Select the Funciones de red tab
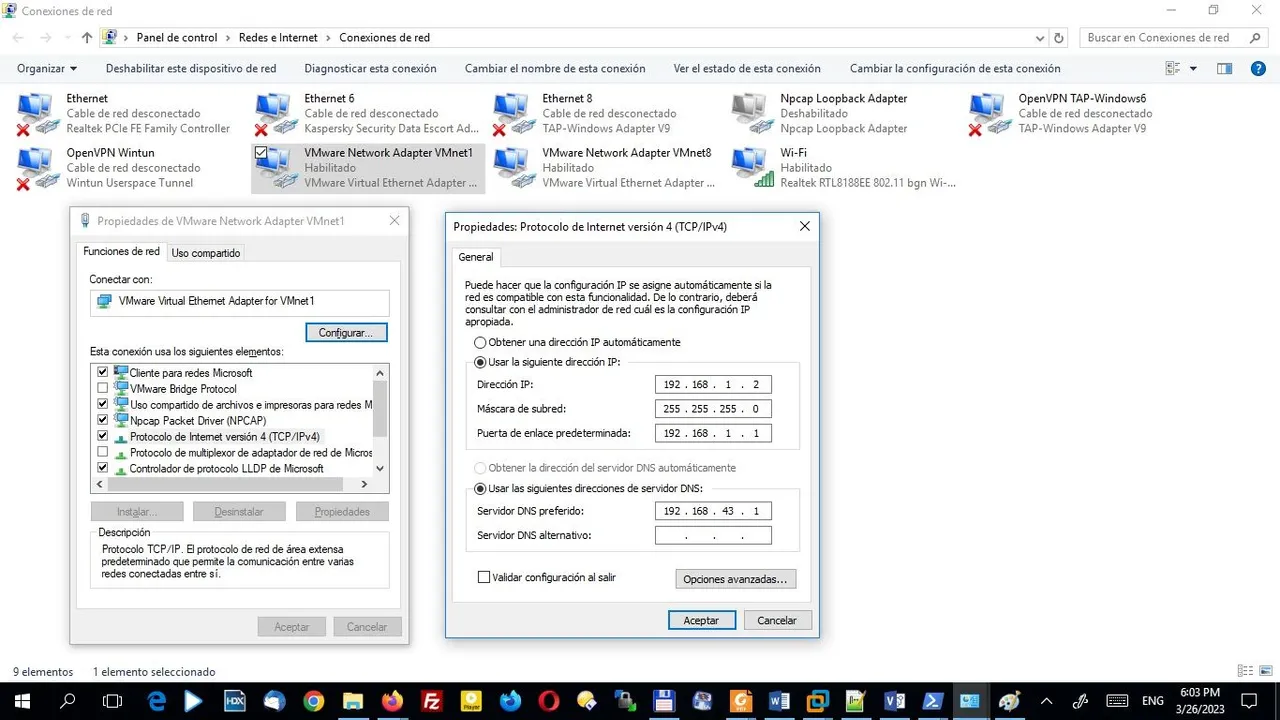 121,251
